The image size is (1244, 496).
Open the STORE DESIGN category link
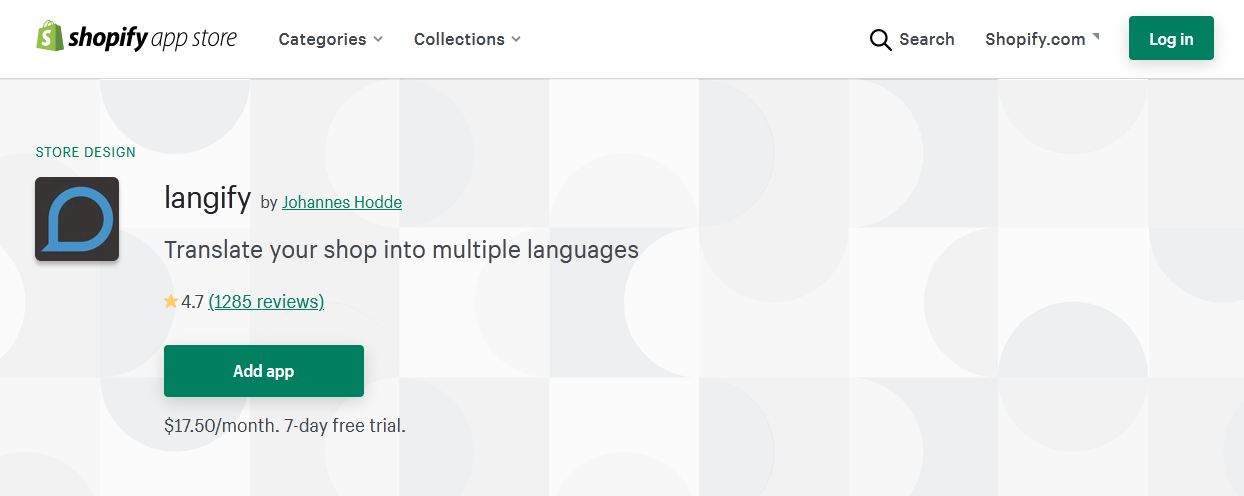click(x=85, y=152)
